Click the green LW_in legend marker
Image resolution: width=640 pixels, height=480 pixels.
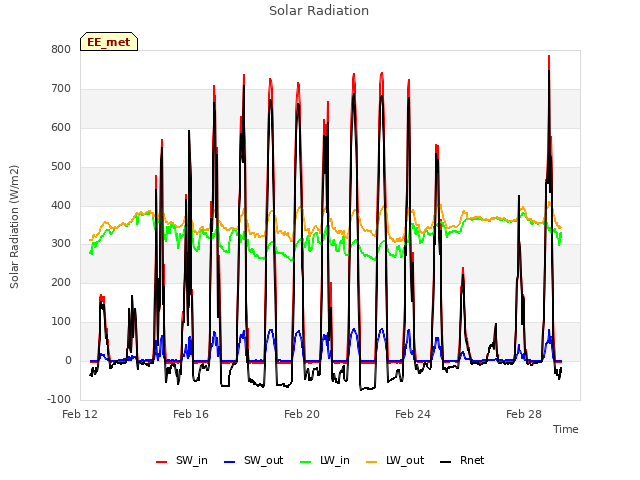tap(306, 462)
